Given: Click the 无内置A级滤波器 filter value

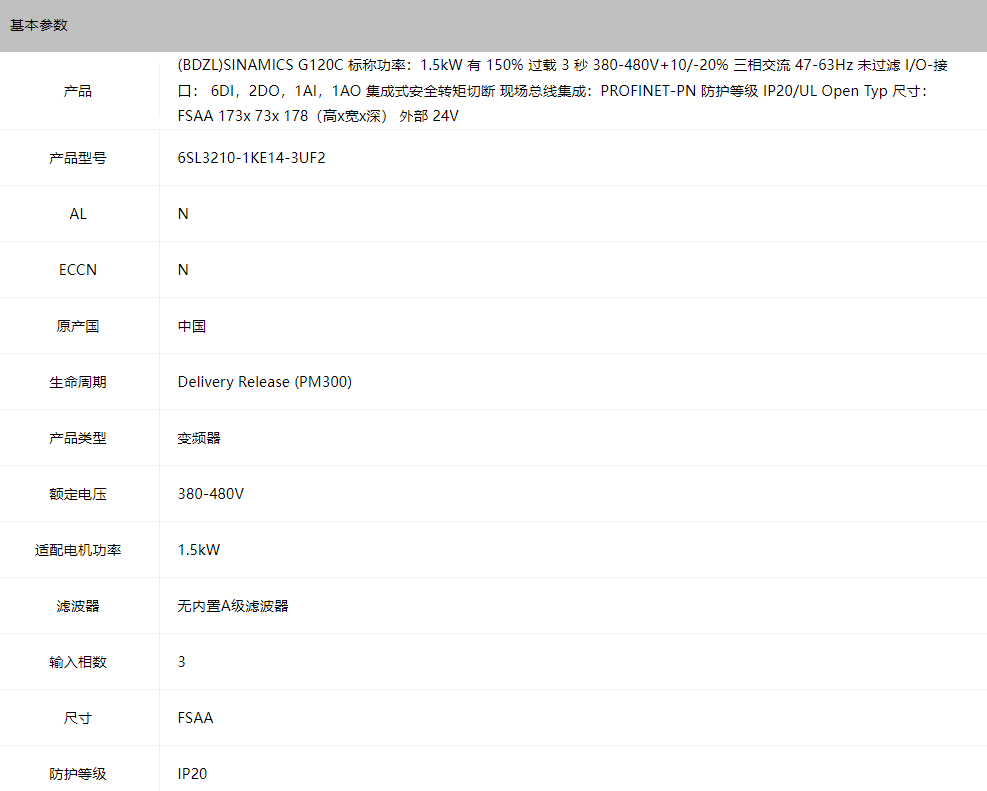Looking at the screenshot, I should point(233,606).
